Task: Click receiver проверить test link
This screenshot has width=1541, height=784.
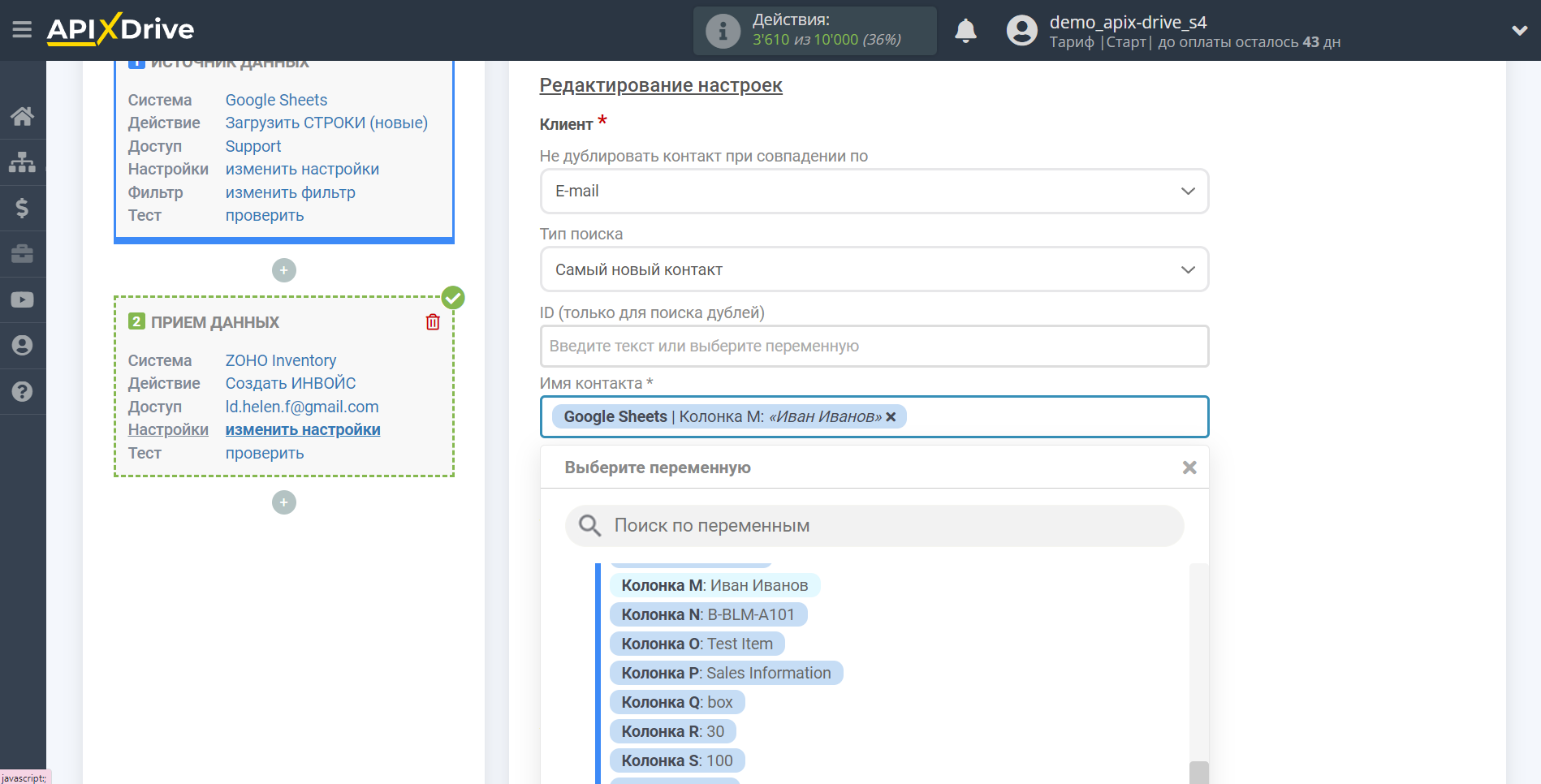Action: [x=265, y=453]
